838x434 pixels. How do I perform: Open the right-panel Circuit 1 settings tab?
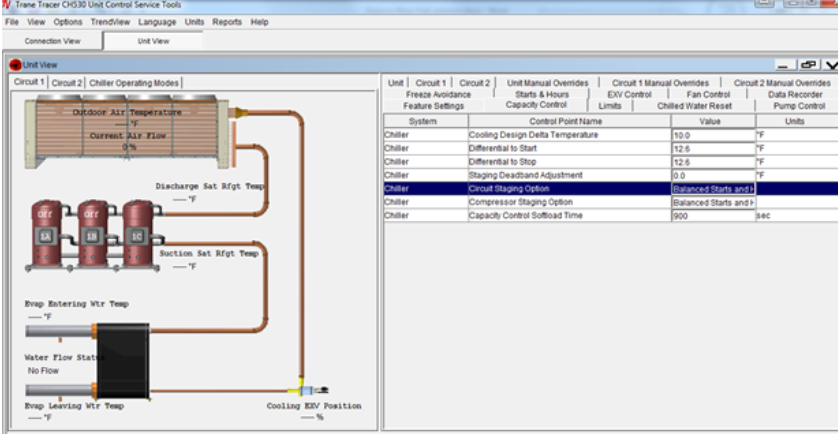click(x=431, y=83)
